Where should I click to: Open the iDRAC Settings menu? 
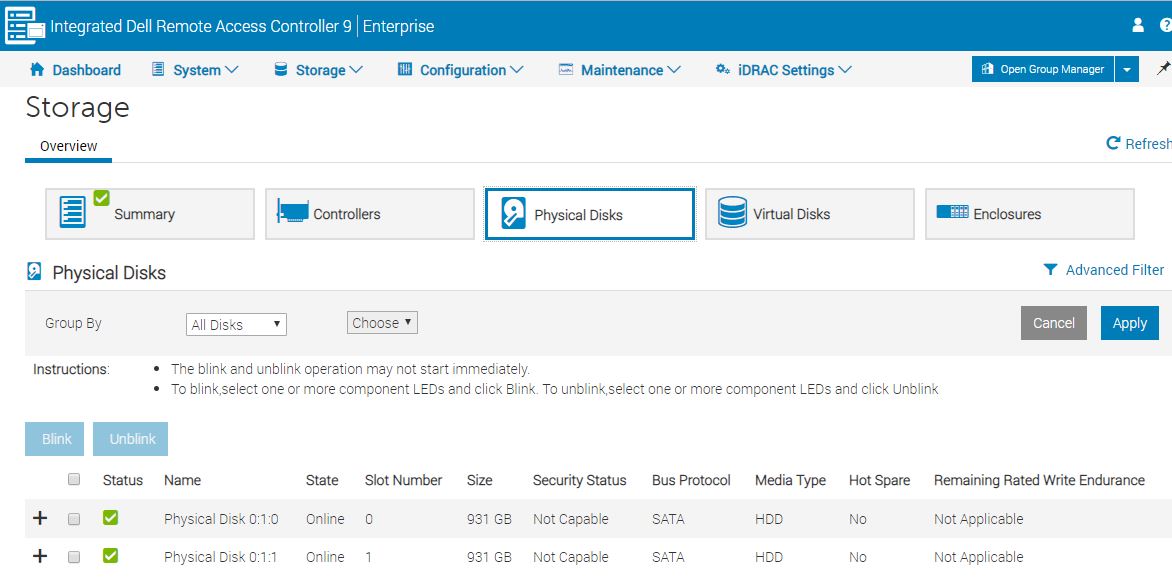tap(783, 70)
